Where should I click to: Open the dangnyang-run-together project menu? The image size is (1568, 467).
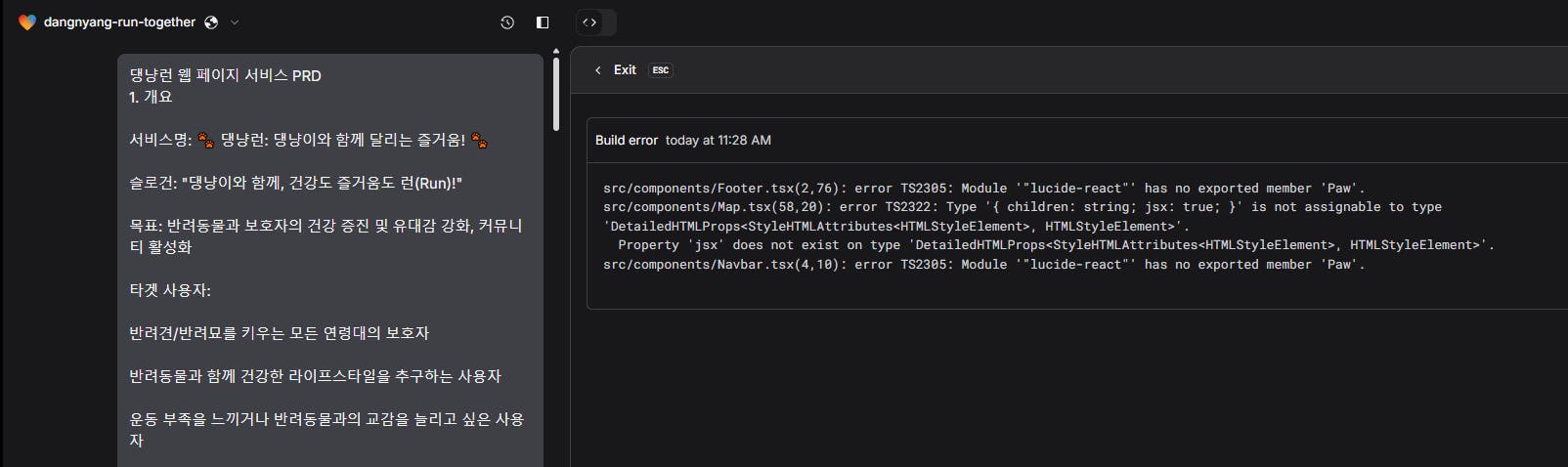pos(119,22)
